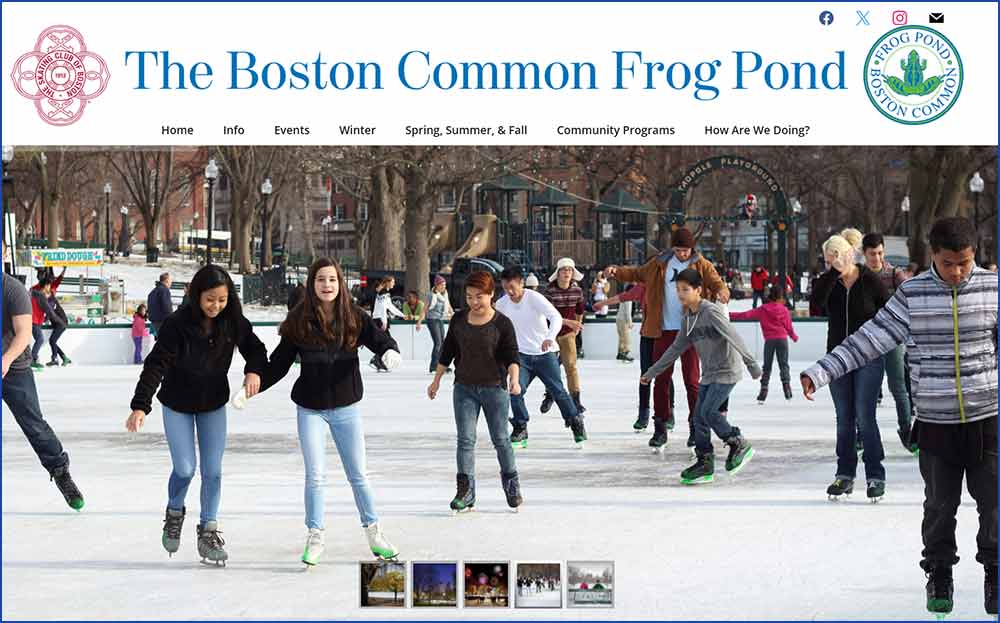Select the first autumn pond slideshow thumbnail
The height and width of the screenshot is (623, 1000).
[x=383, y=584]
